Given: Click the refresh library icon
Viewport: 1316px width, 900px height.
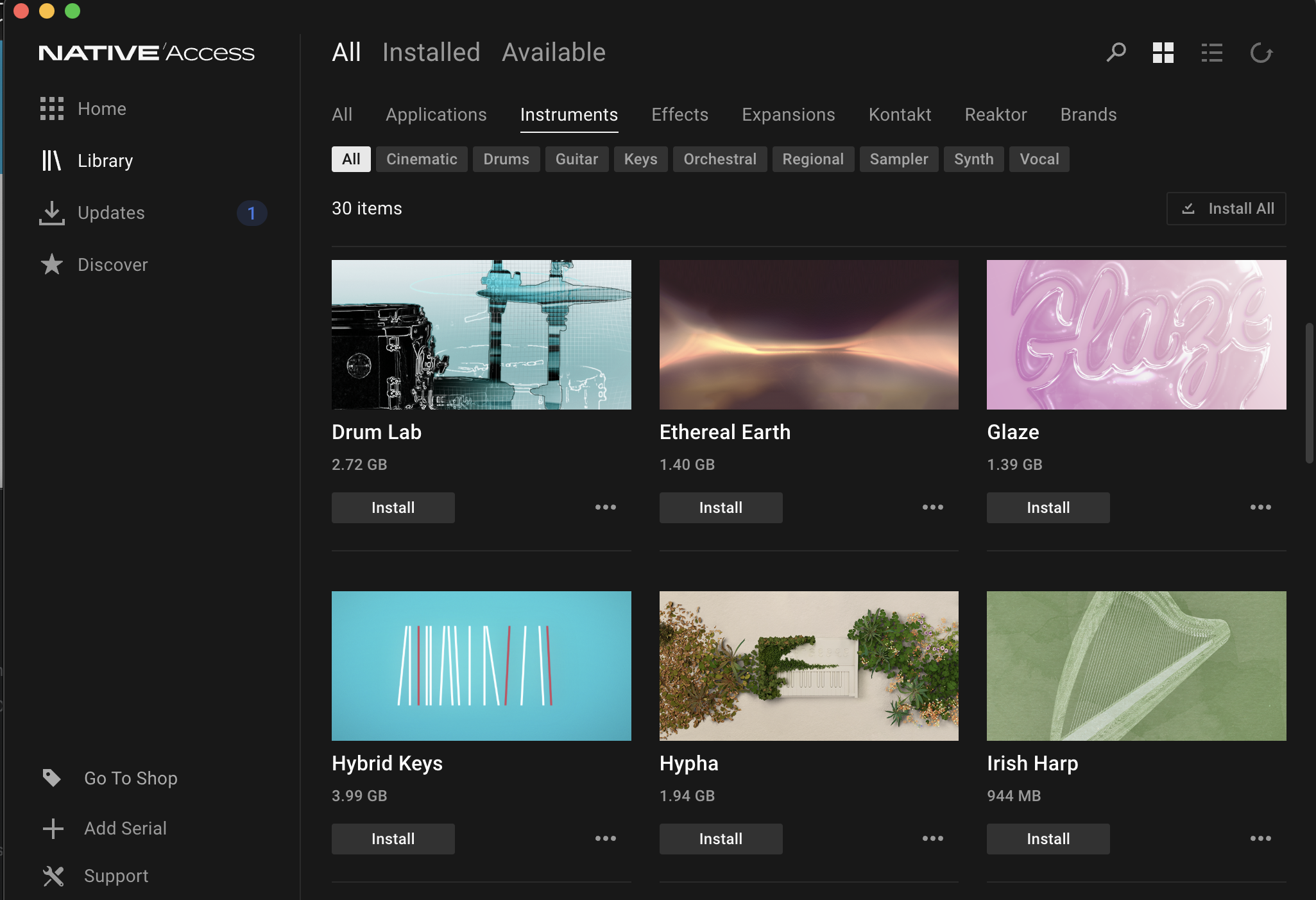Looking at the screenshot, I should coord(1261,53).
